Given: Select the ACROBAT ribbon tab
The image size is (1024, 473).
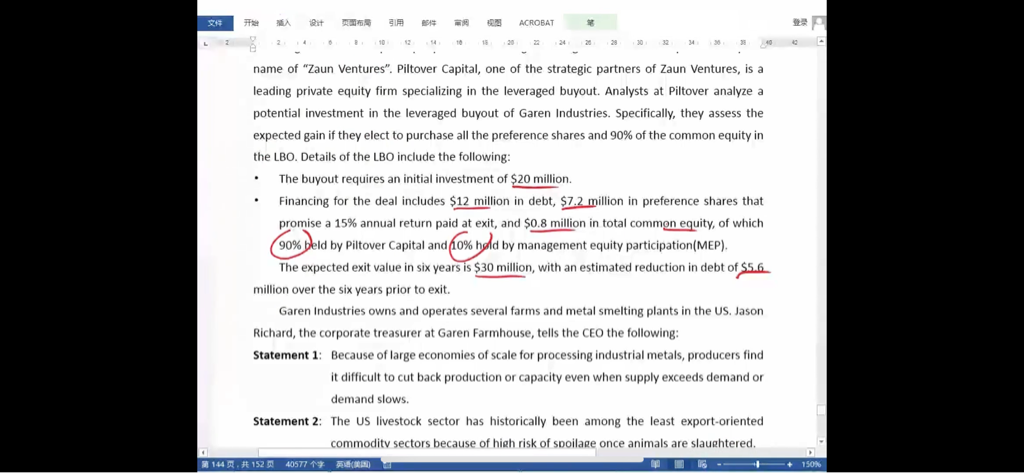Looking at the screenshot, I should click(536, 23).
